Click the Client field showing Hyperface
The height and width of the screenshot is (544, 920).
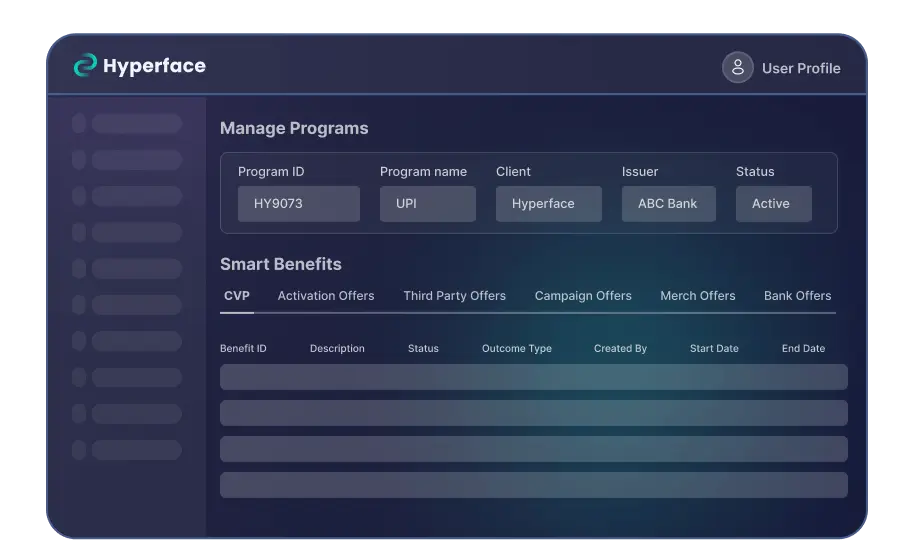pyautogui.click(x=548, y=203)
